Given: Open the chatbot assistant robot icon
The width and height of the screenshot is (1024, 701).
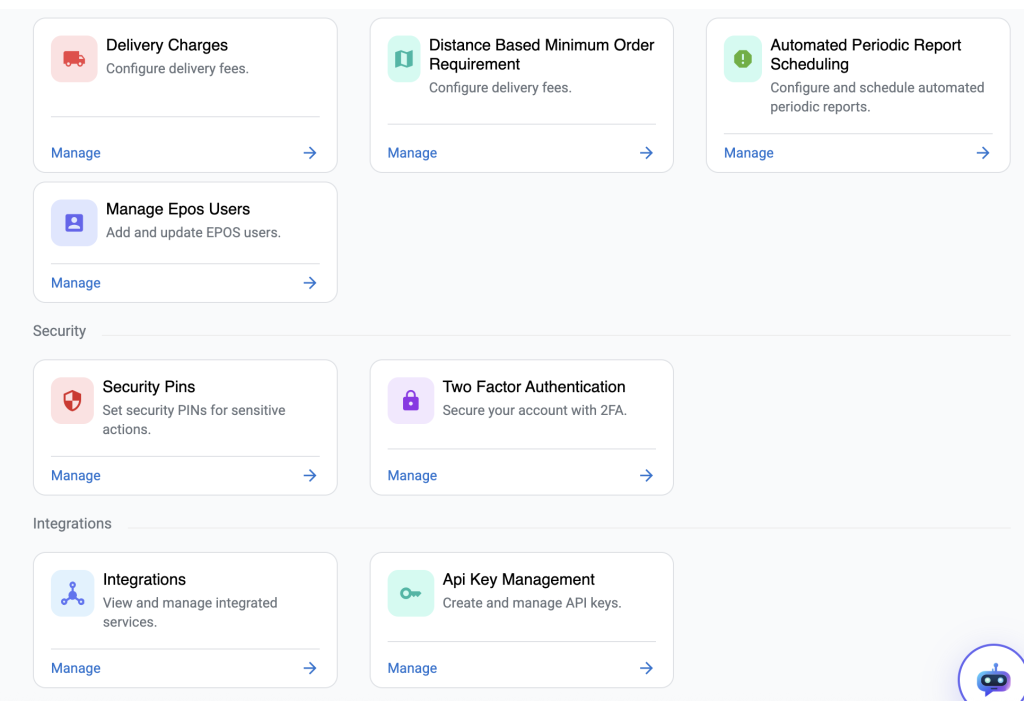Looking at the screenshot, I should point(993,679).
